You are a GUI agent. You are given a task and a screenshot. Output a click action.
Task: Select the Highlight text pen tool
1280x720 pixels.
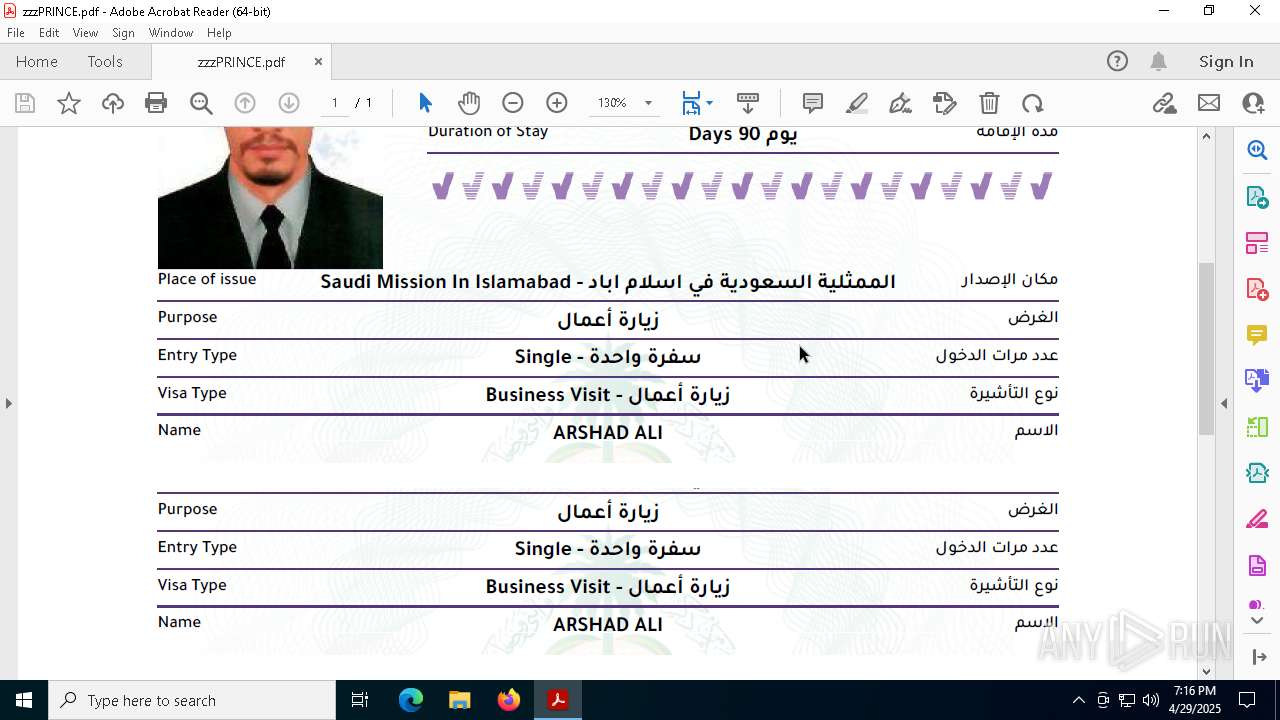click(857, 103)
